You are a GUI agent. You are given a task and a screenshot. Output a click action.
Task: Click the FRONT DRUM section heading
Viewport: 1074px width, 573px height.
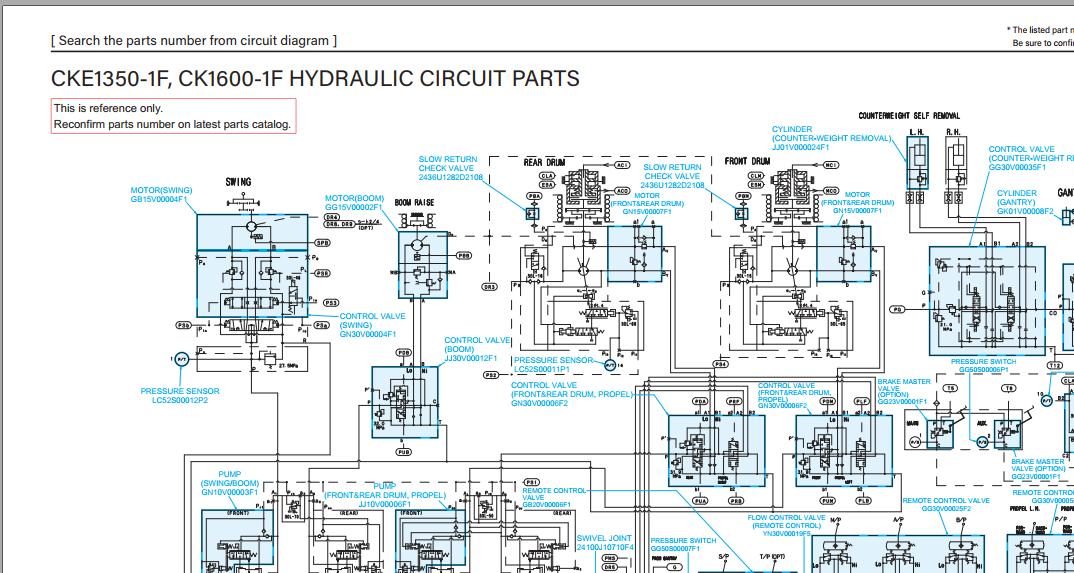(x=747, y=162)
